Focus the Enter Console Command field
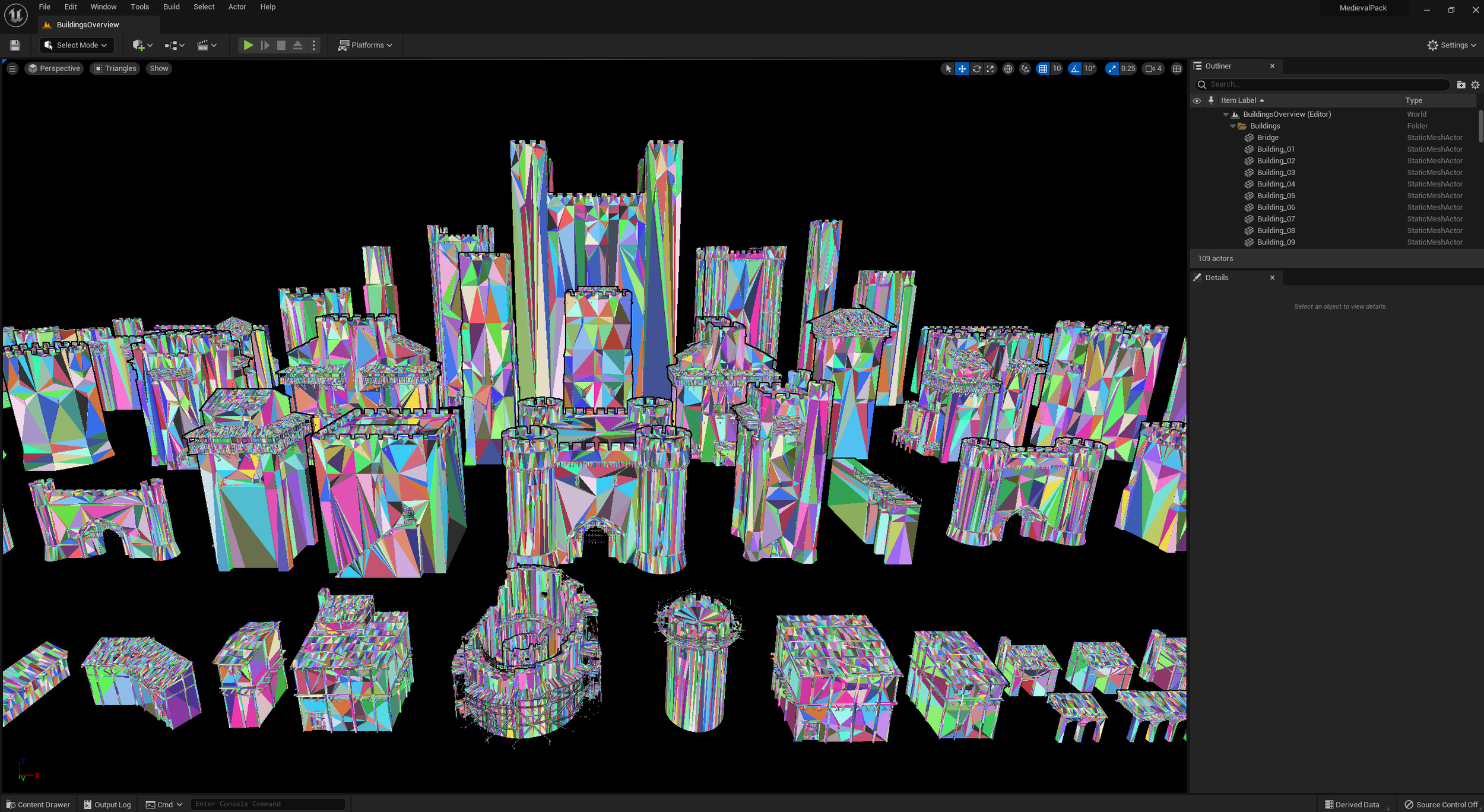The height and width of the screenshot is (812, 1484). point(267,804)
